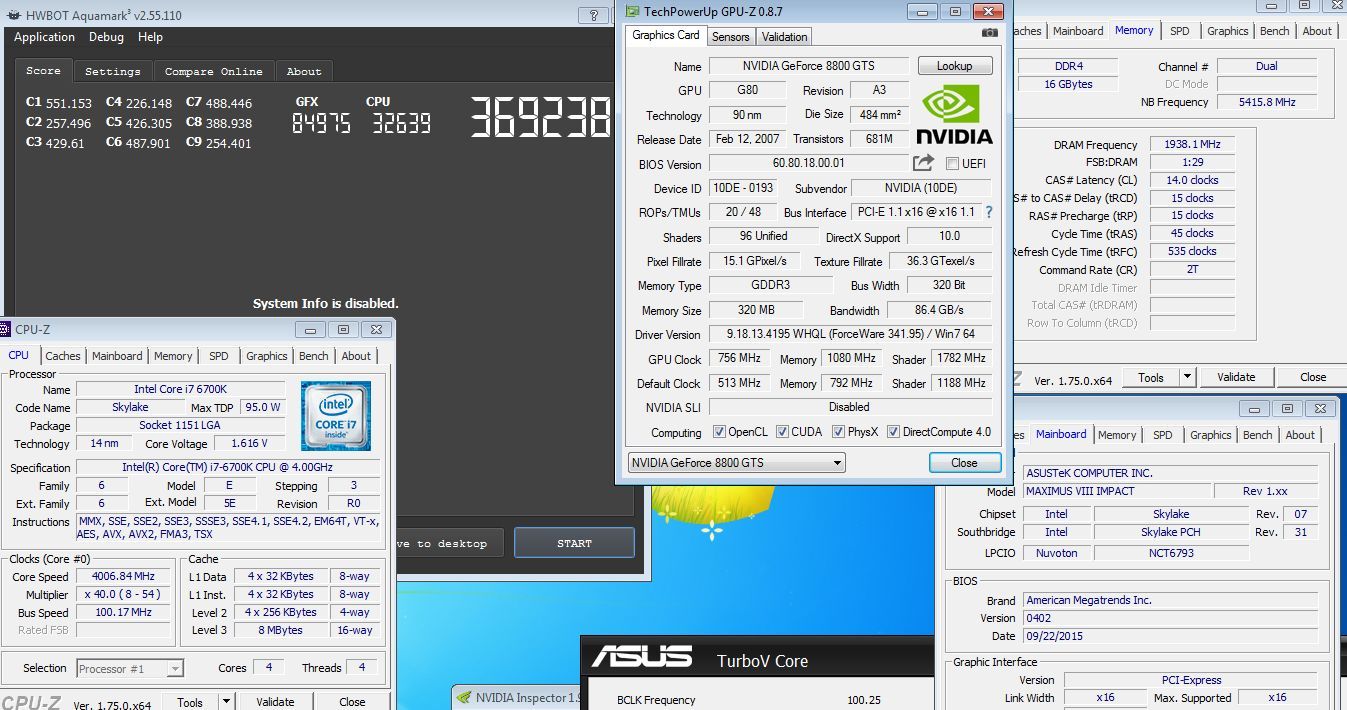Click the START button in Aquamark

574,543
